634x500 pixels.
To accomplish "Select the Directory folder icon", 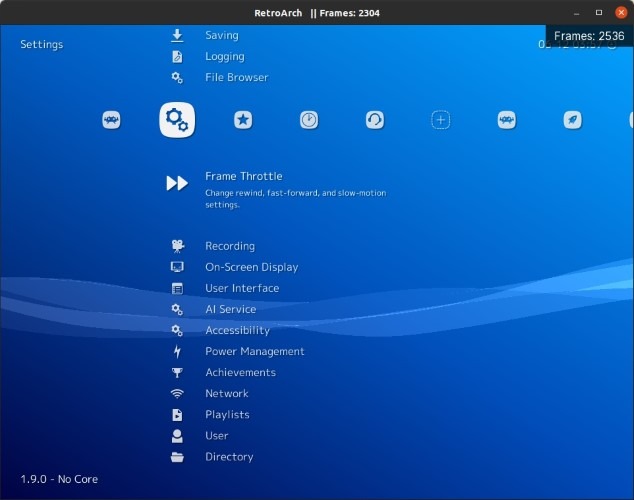I will pyautogui.click(x=177, y=457).
